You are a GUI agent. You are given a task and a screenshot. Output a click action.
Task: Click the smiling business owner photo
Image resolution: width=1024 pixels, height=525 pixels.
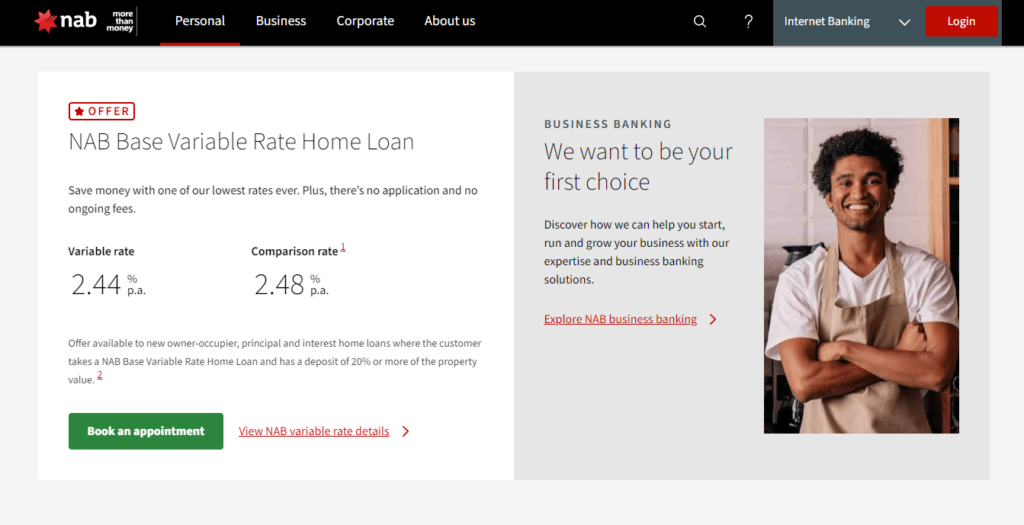(x=861, y=276)
